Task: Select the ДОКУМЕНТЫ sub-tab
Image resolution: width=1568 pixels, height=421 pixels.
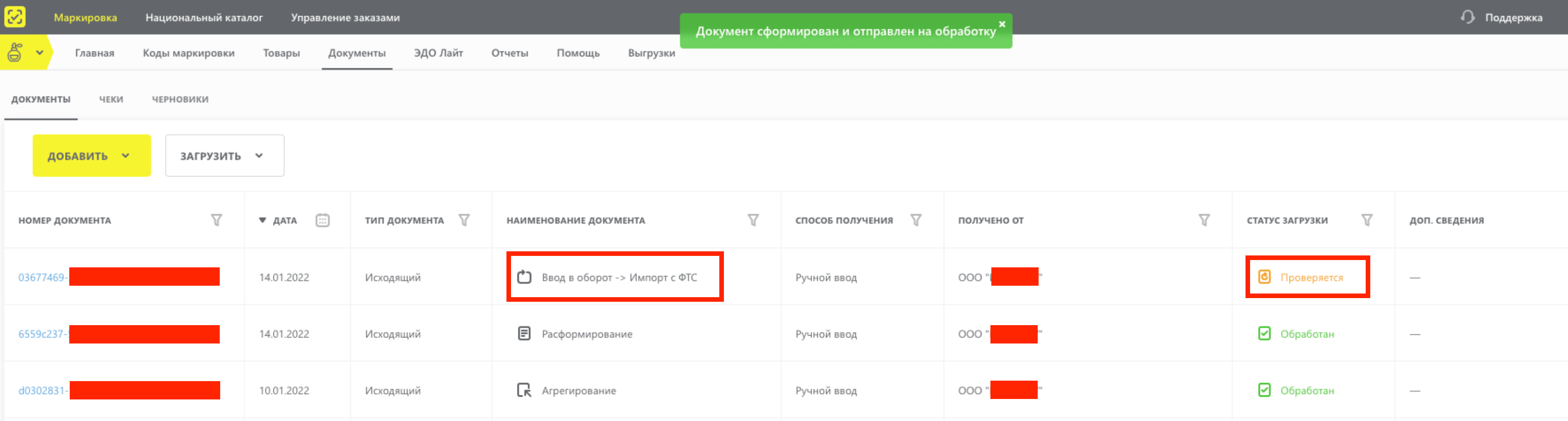Action: [41, 99]
